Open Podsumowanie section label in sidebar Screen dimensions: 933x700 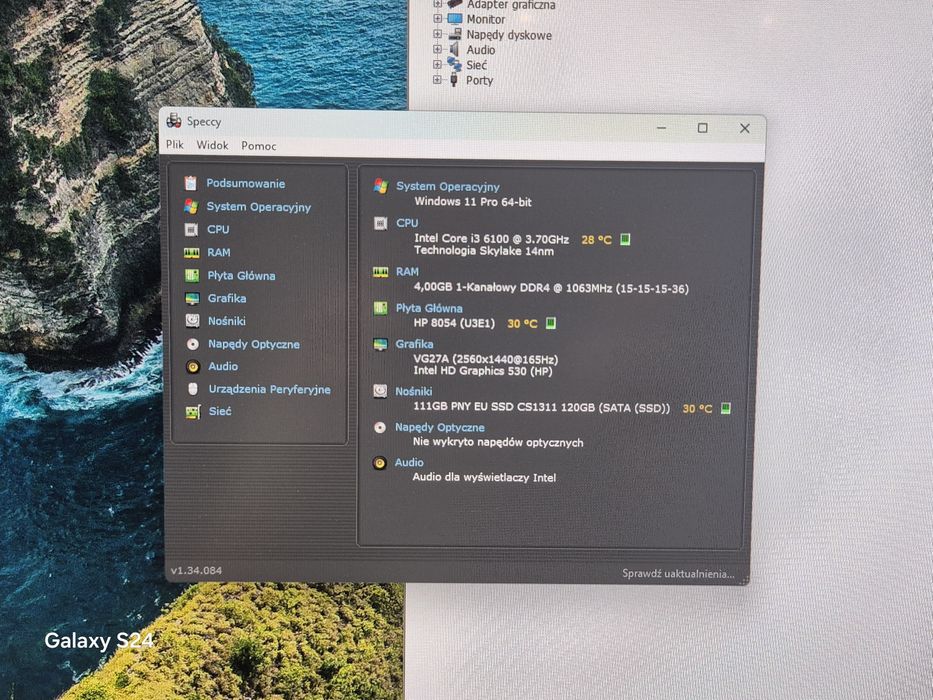pos(246,183)
